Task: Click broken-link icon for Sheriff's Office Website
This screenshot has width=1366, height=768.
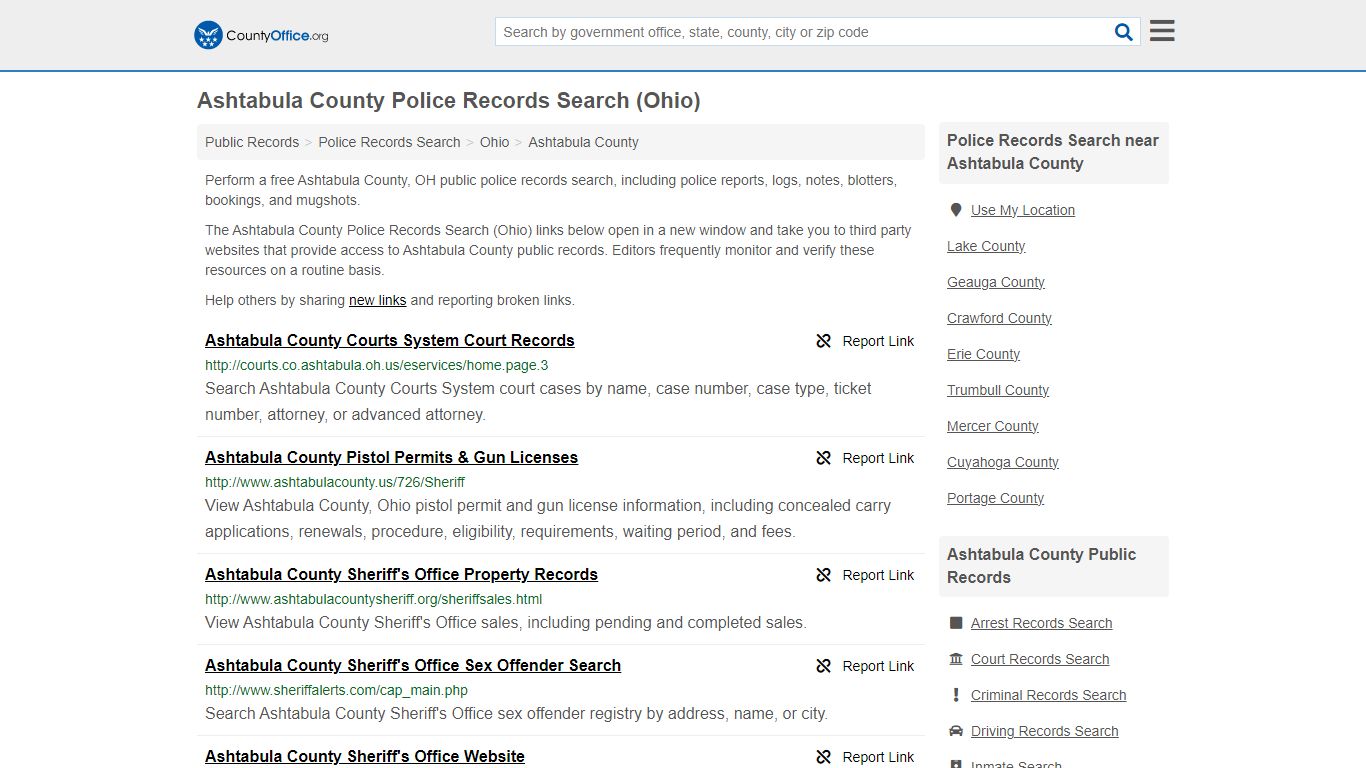Action: coord(824,757)
